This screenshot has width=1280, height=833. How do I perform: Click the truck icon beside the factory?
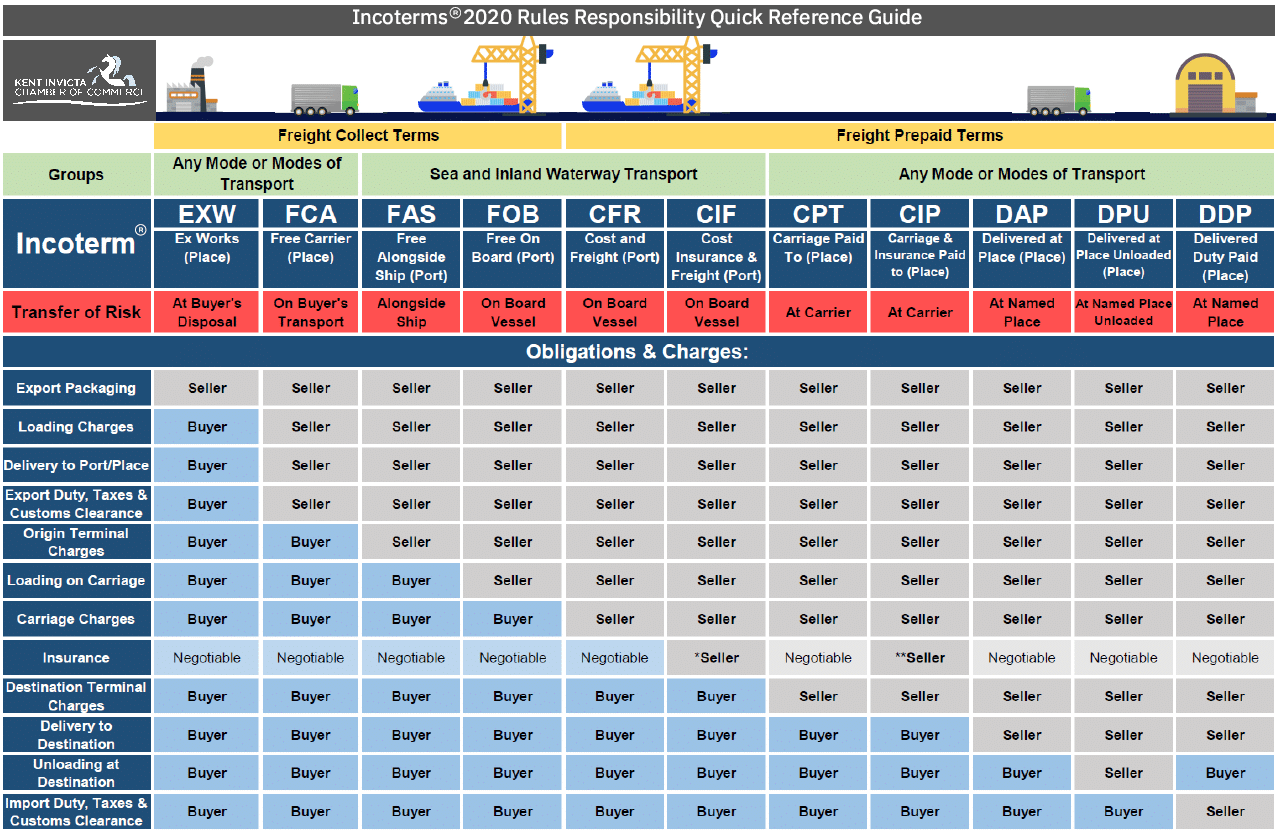tap(324, 99)
